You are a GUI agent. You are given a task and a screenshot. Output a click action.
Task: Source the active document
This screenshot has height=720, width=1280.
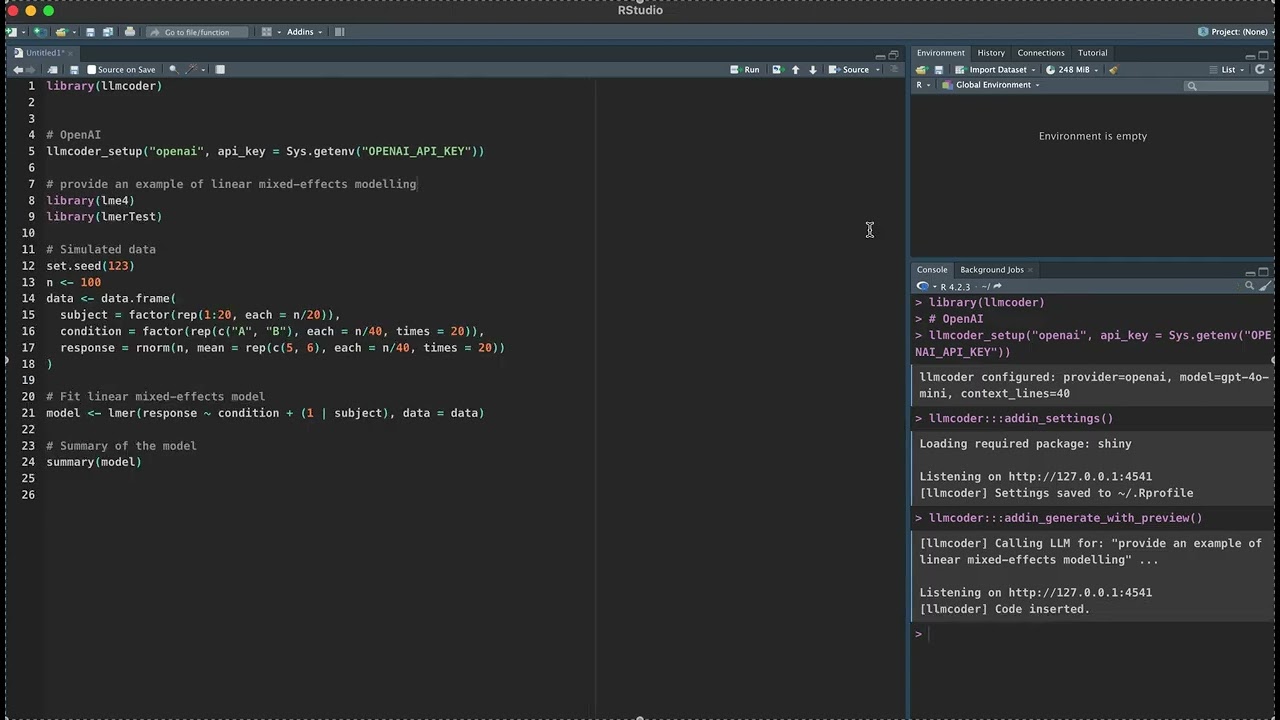coord(849,70)
